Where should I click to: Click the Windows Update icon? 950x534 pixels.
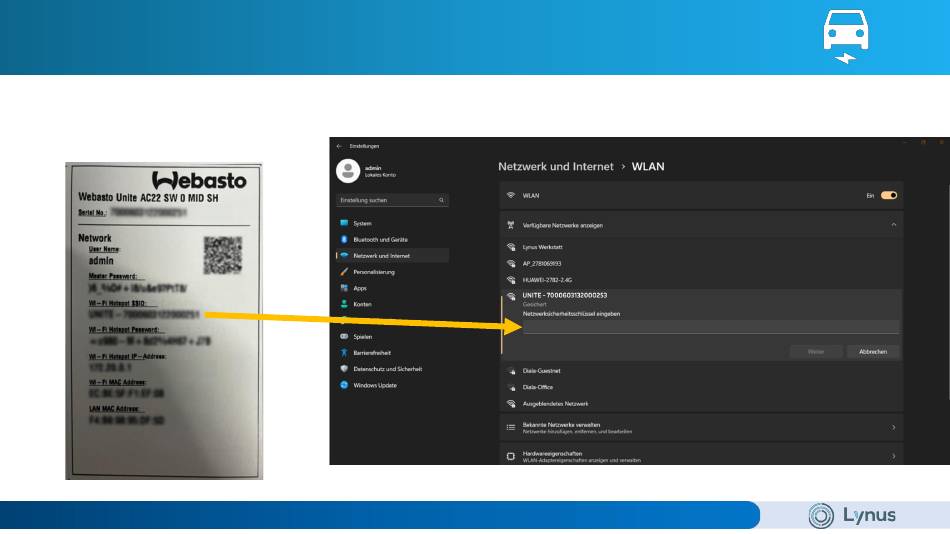(344, 385)
